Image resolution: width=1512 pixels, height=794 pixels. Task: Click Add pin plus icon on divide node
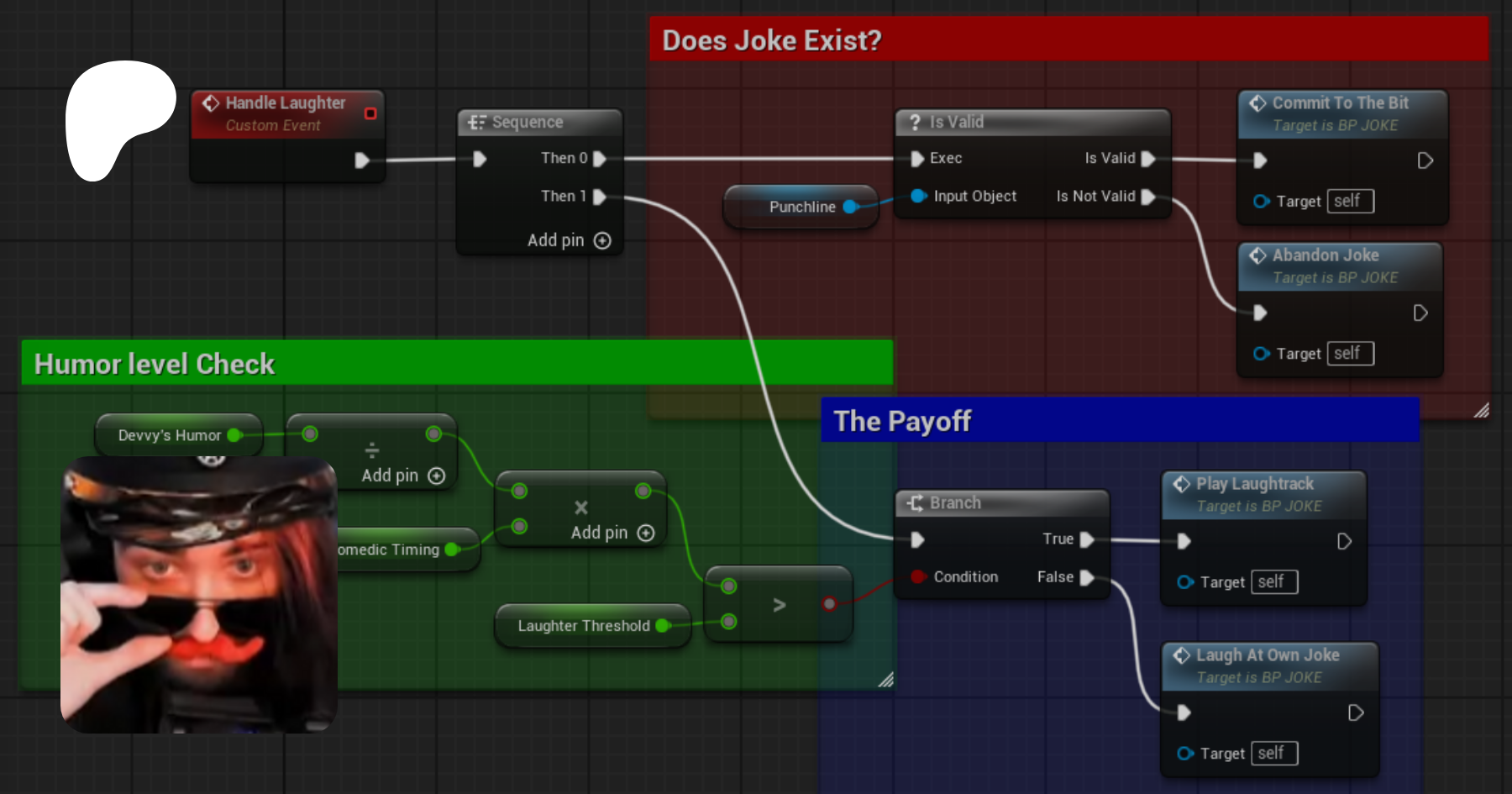tap(437, 476)
